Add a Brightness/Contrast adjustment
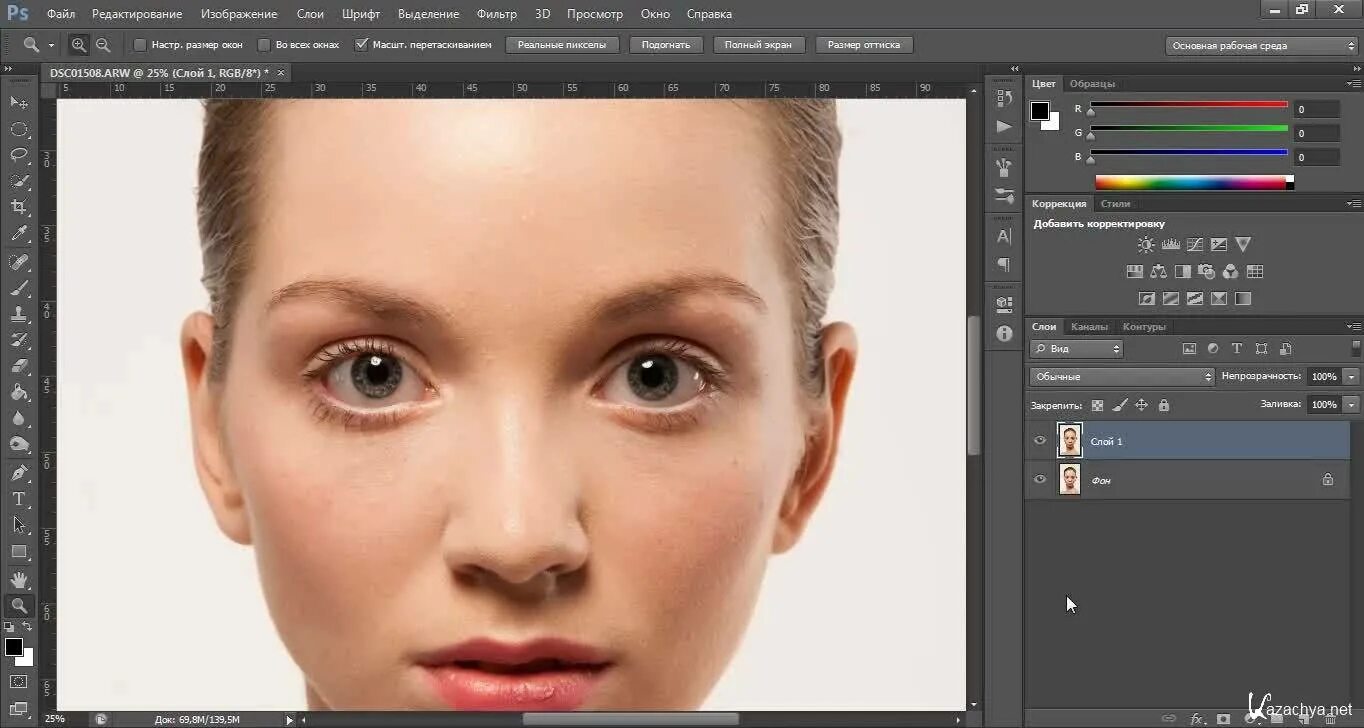Image resolution: width=1364 pixels, height=728 pixels. [x=1146, y=244]
